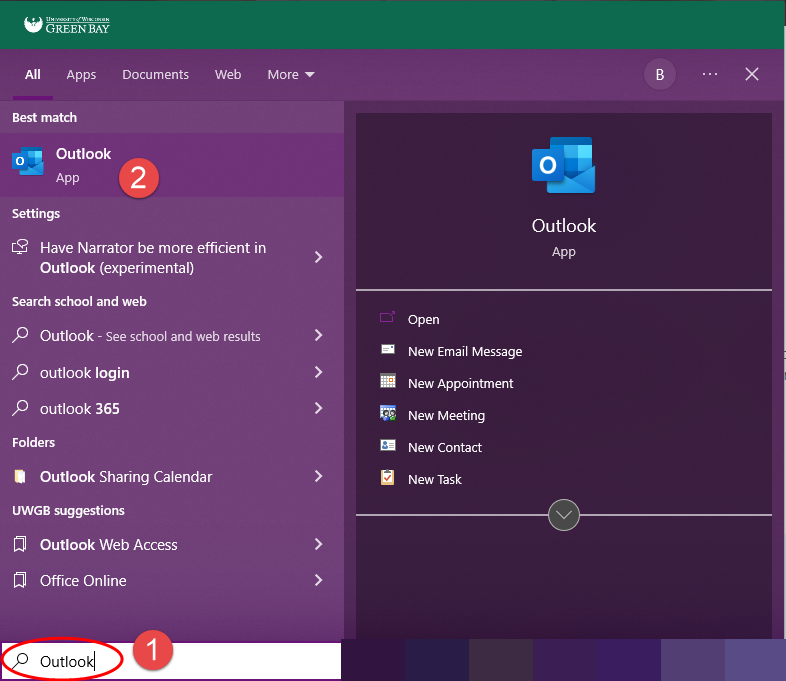Click the UW Green Bay logo

coord(67,25)
